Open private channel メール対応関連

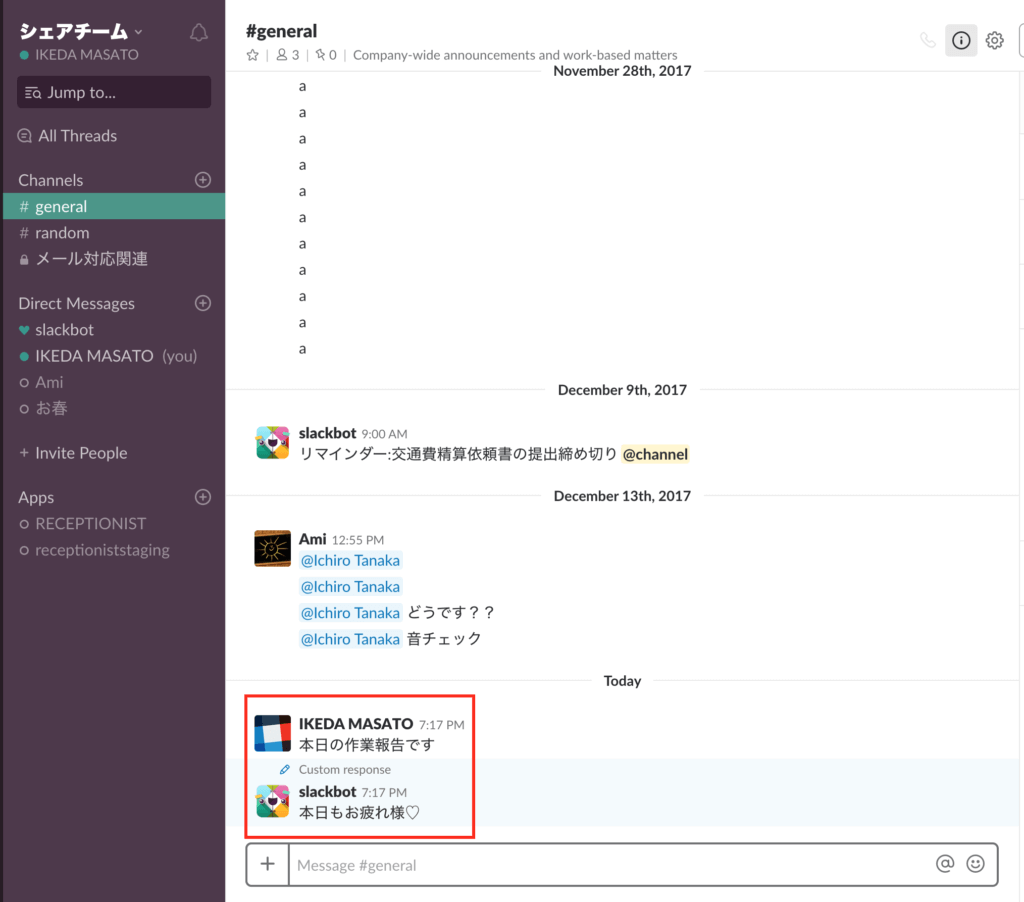(90, 259)
